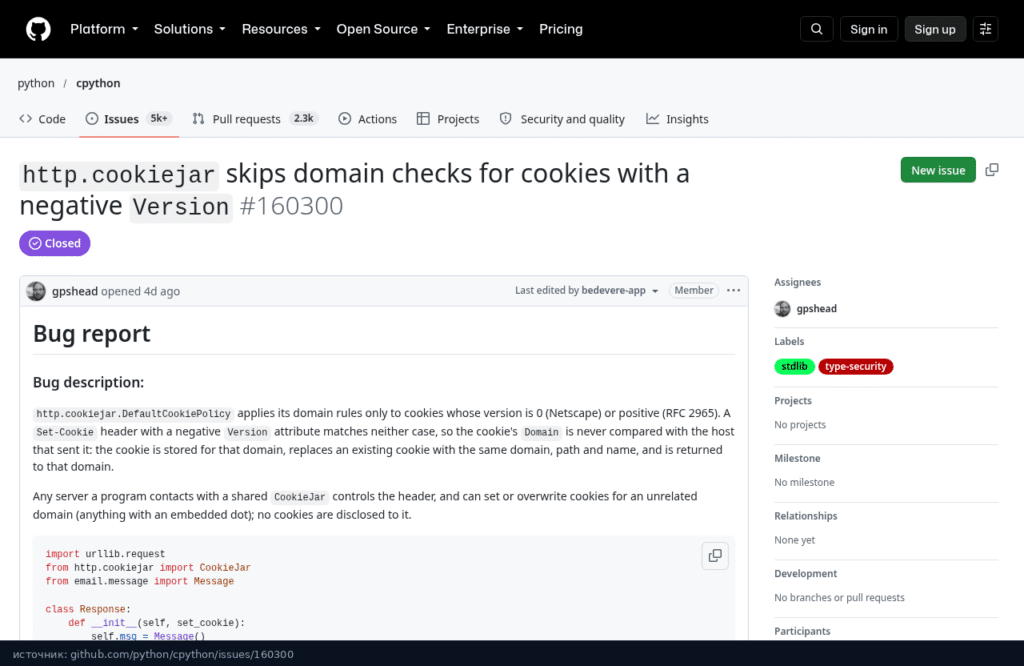Image resolution: width=1024 pixels, height=666 pixels.
Task: Click the Assignees sidebar heading
Action: pos(797,282)
